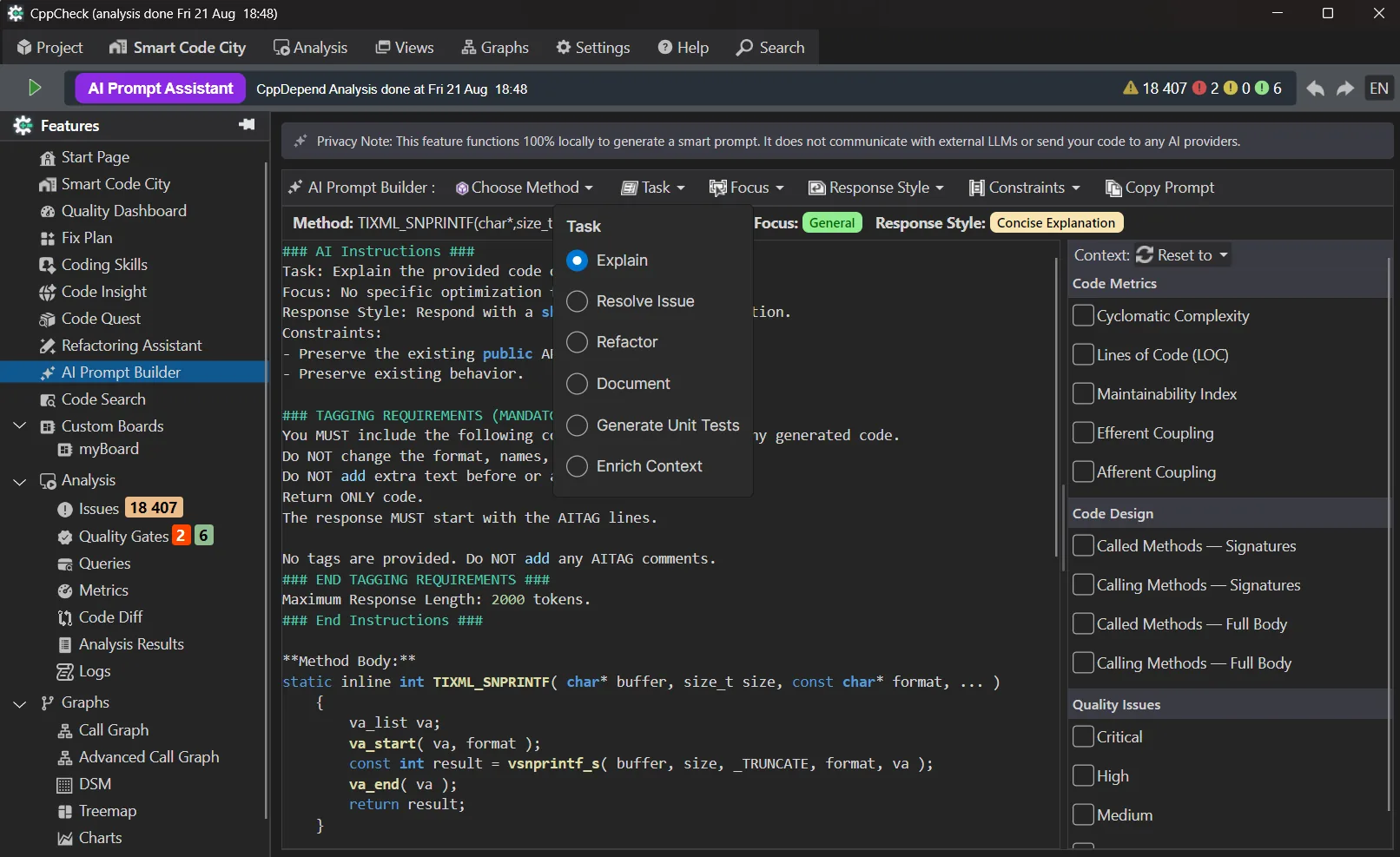The image size is (1400, 857).
Task: Check Lines of Code (LOC) option
Action: pos(1083,354)
